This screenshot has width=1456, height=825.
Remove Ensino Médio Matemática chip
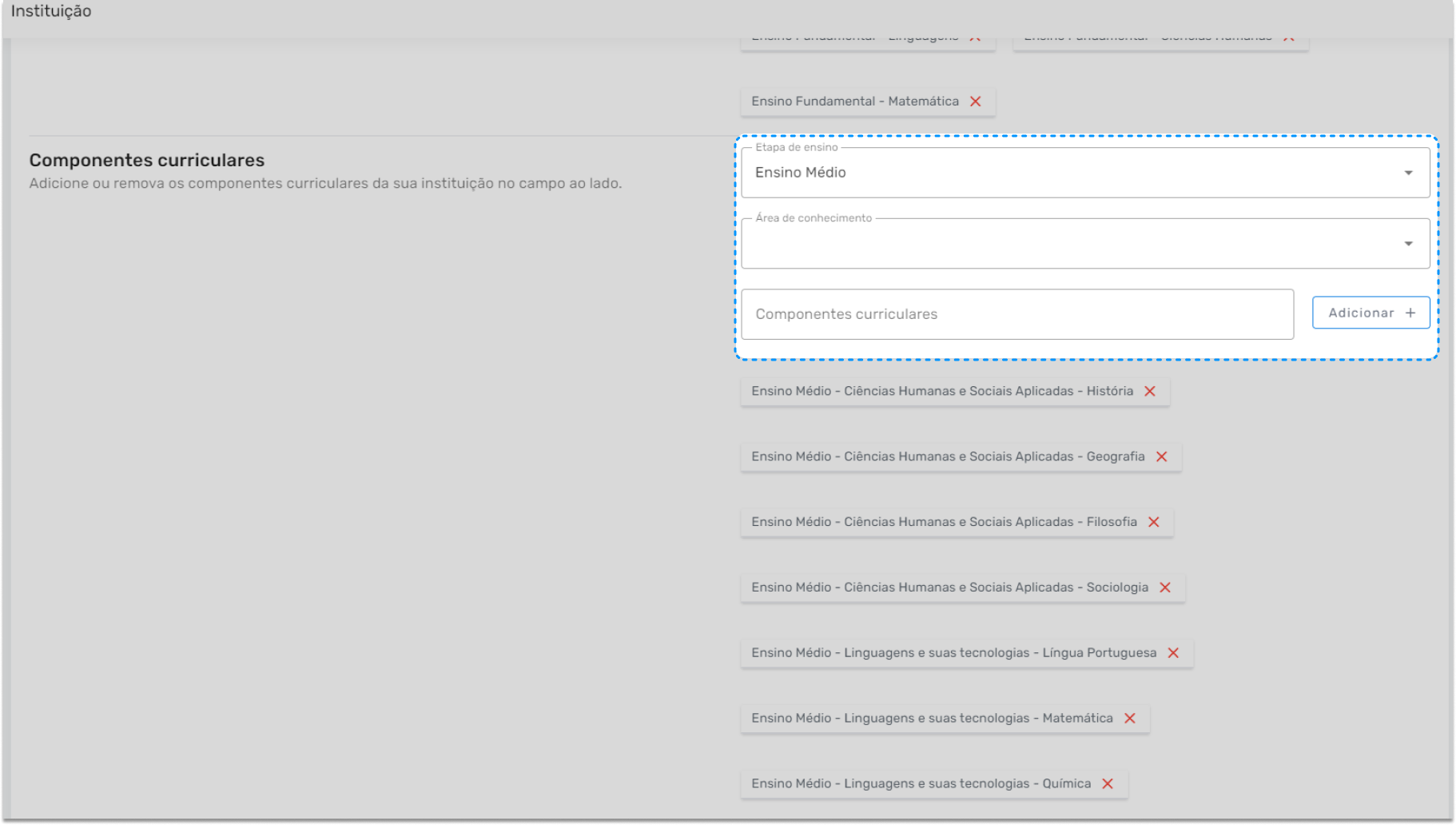pyautogui.click(x=1130, y=719)
